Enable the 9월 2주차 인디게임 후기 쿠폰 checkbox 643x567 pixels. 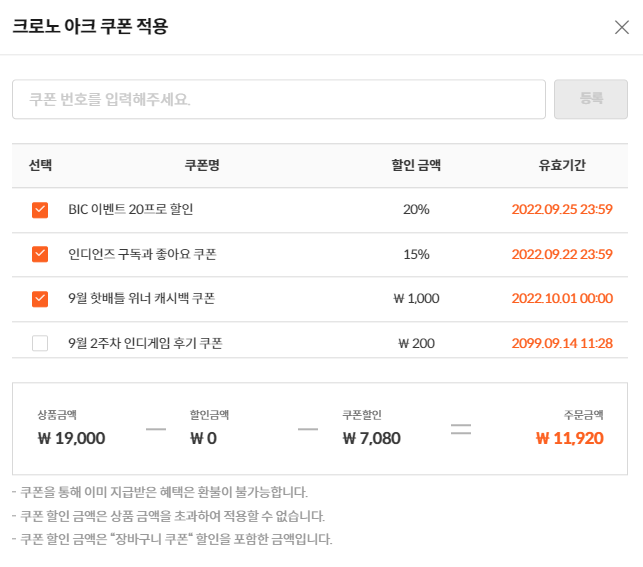click(x=40, y=343)
